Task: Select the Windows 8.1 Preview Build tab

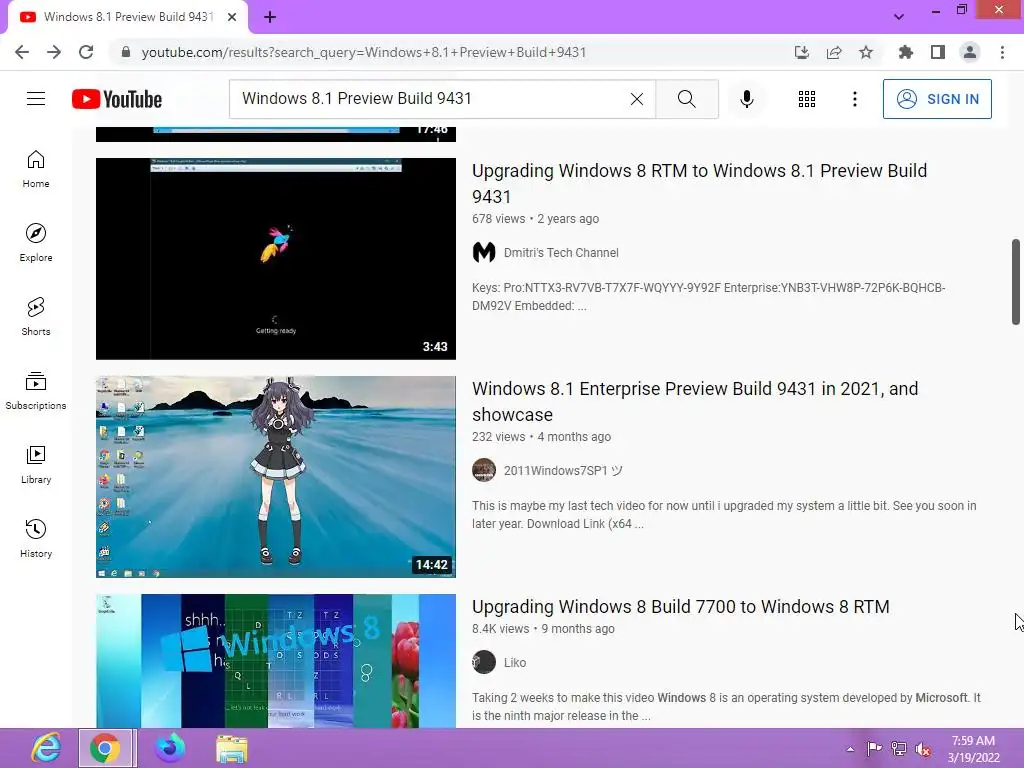Action: 128,17
